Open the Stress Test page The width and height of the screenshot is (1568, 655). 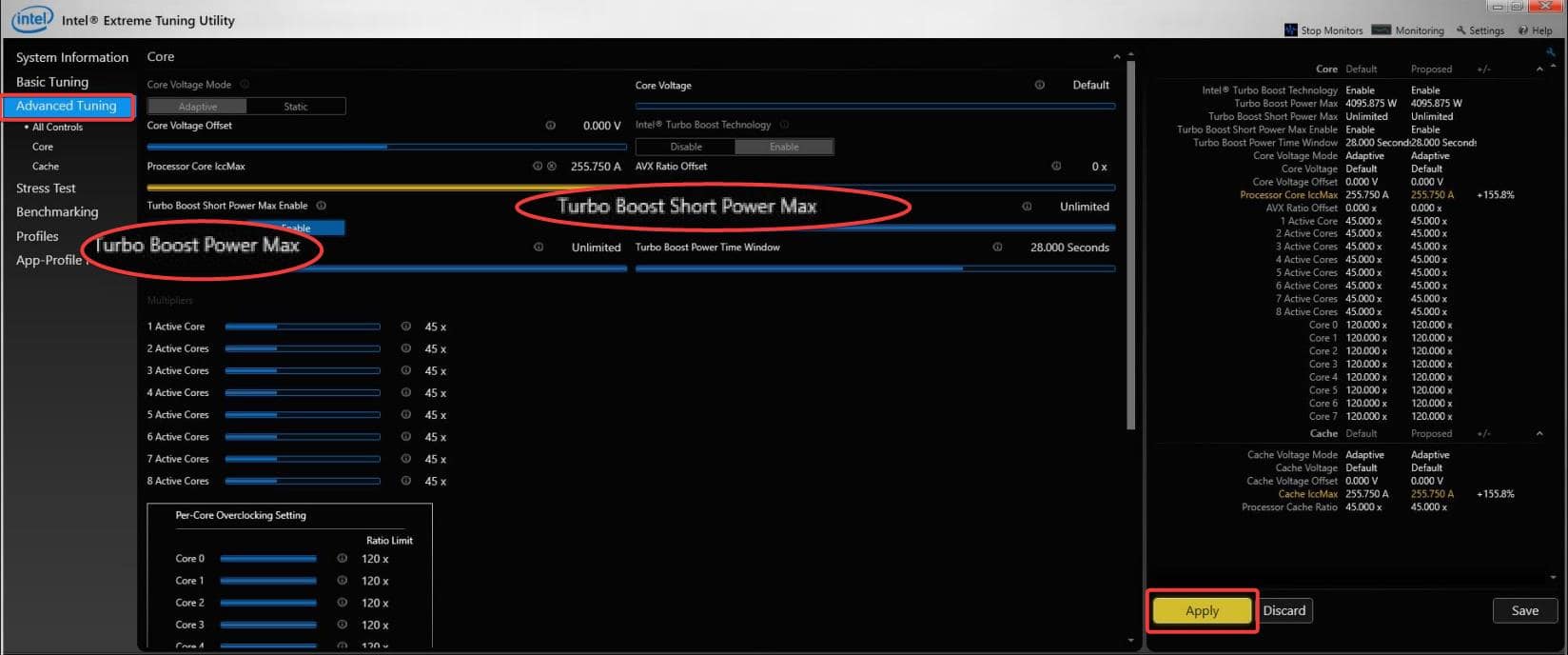coord(46,189)
